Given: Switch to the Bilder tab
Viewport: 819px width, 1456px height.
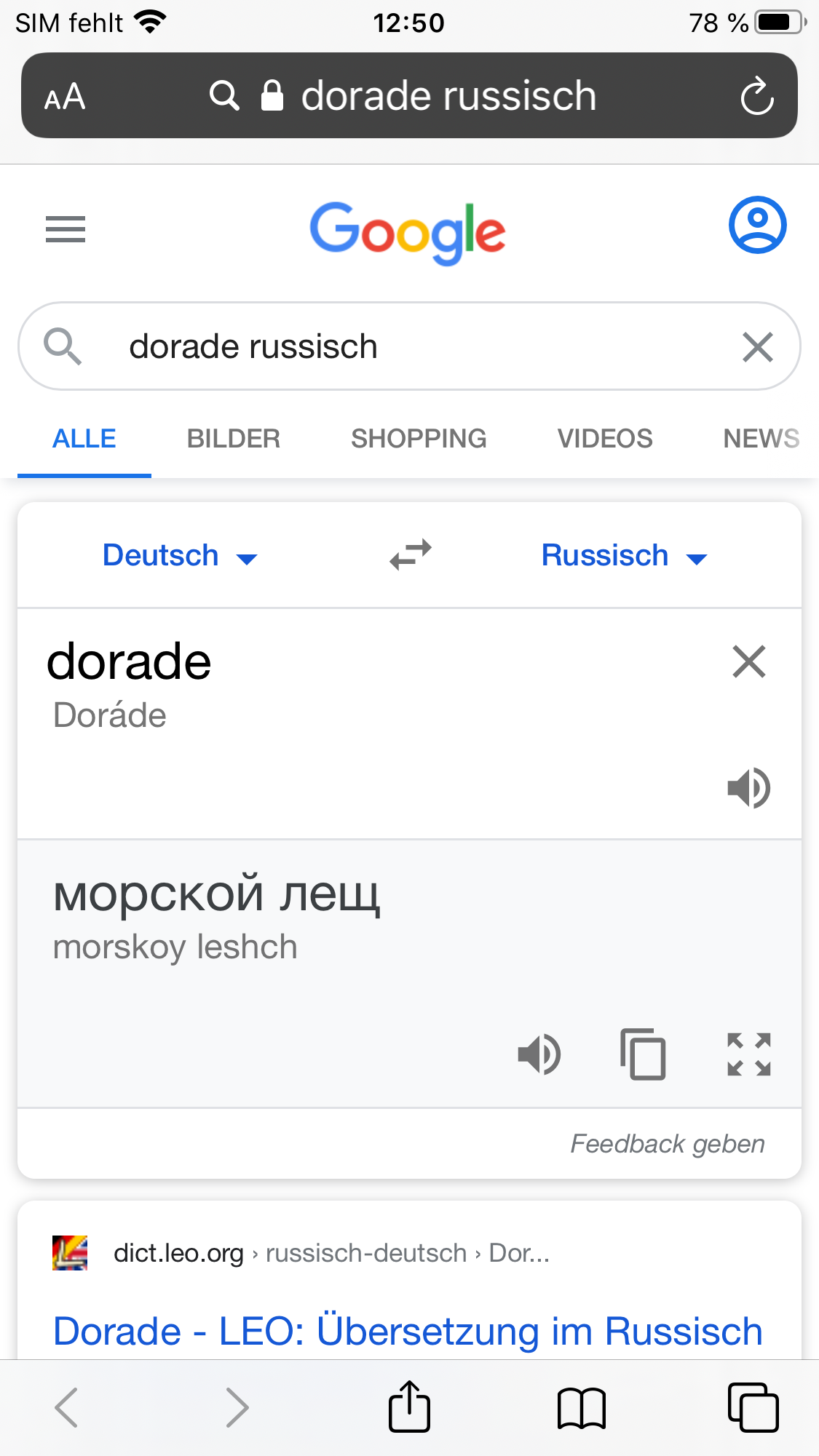Looking at the screenshot, I should click(x=233, y=439).
